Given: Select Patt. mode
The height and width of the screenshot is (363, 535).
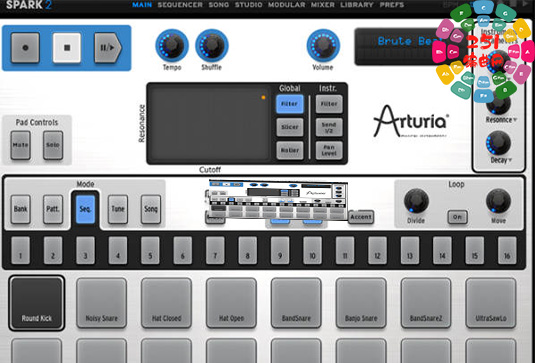Looking at the screenshot, I should point(53,209).
